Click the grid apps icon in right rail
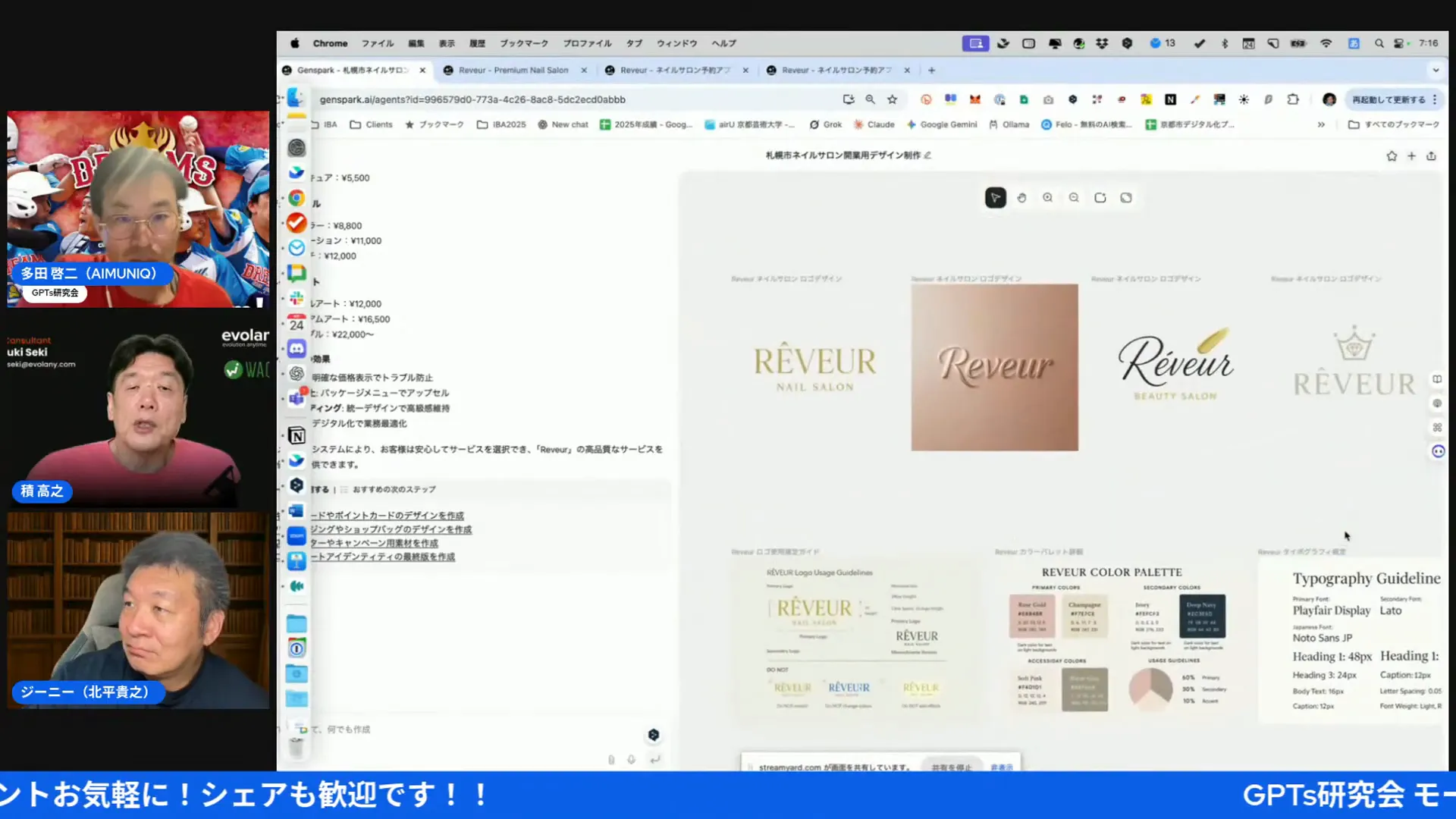 1437,428
